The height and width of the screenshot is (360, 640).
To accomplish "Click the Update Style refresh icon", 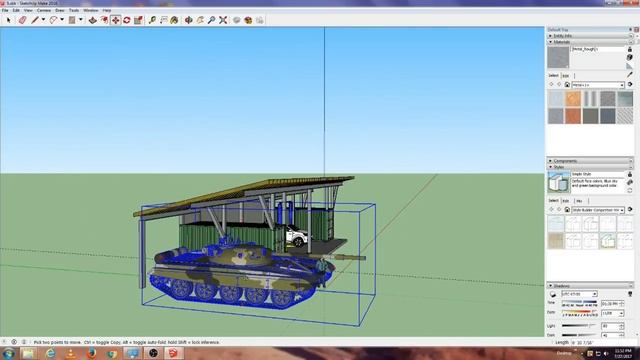I will pos(630,191).
